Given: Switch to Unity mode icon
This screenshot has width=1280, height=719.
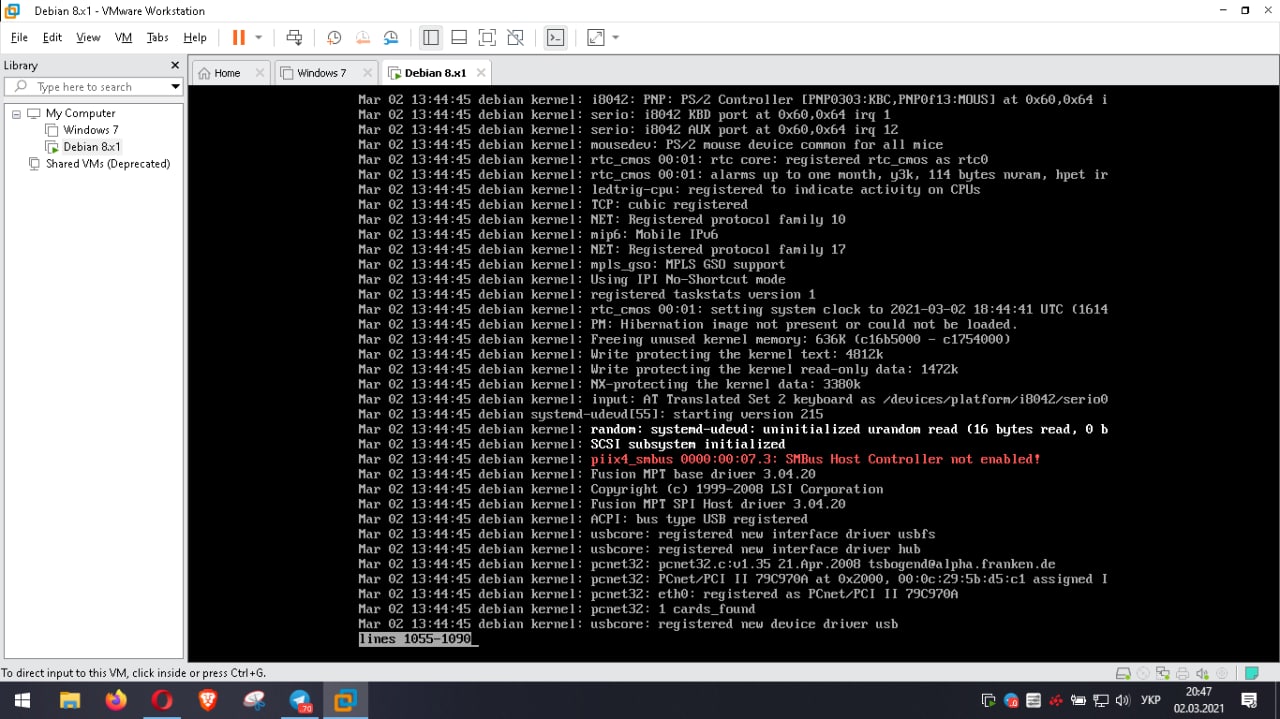Looking at the screenshot, I should (515, 37).
